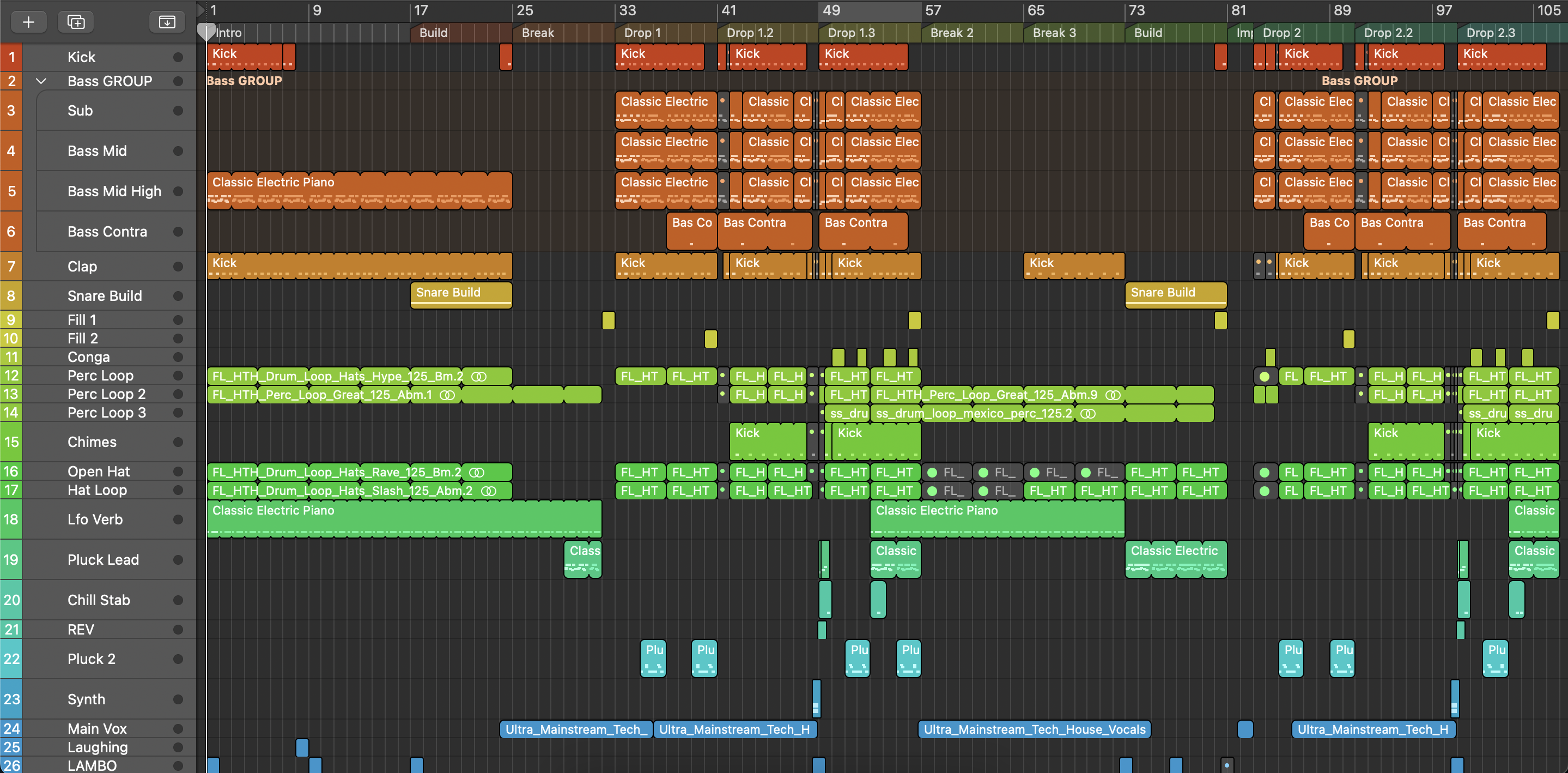The height and width of the screenshot is (773, 1568).
Task: Select the Bass GROUP track header
Action: point(110,81)
